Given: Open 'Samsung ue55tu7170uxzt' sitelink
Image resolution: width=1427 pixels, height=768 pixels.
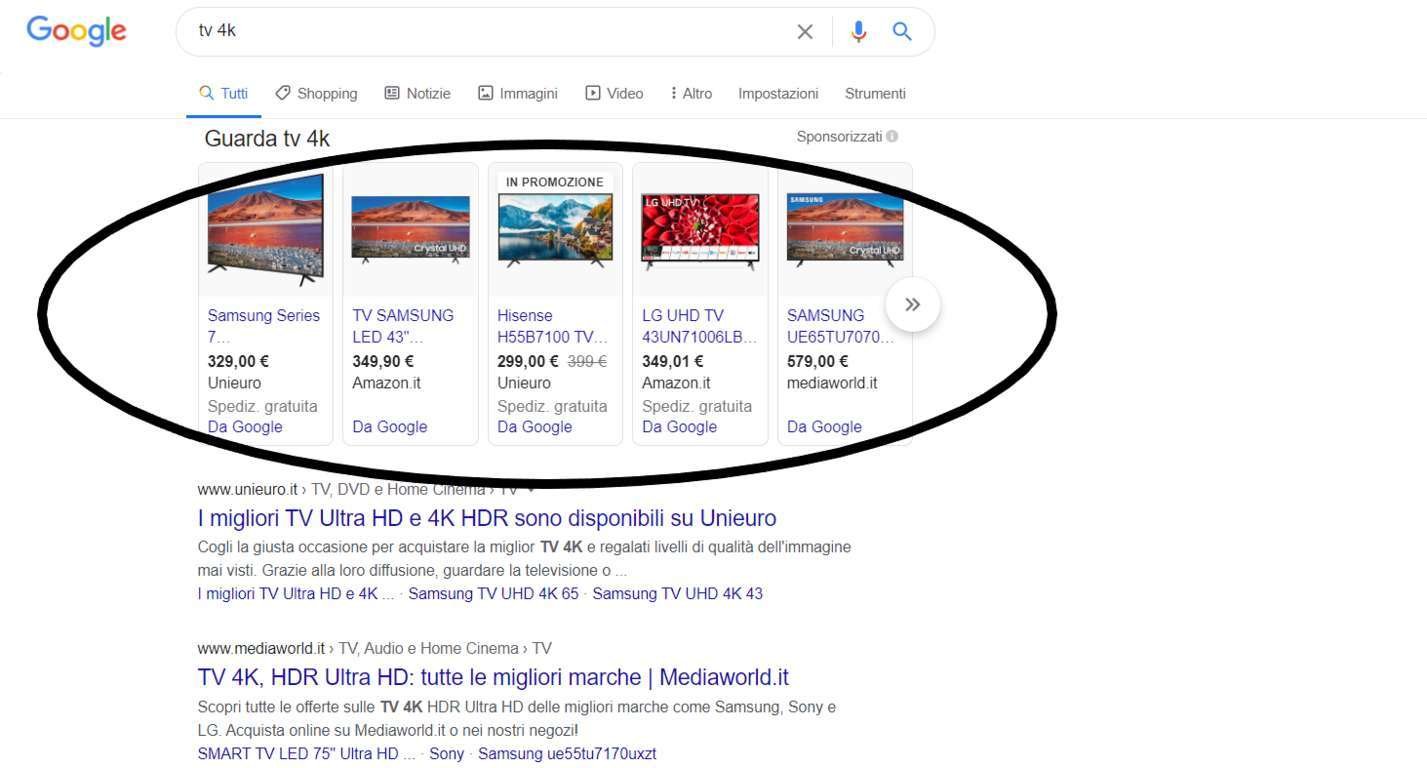Looking at the screenshot, I should 567,754.
